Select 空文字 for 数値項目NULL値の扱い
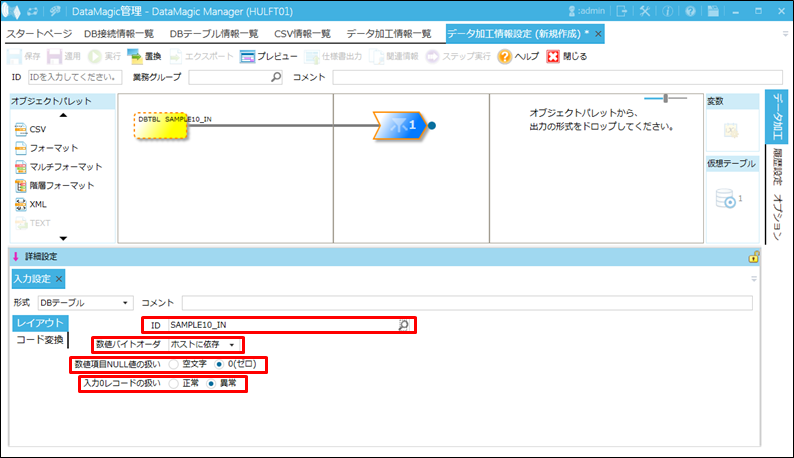The image size is (794, 458). tap(174, 364)
